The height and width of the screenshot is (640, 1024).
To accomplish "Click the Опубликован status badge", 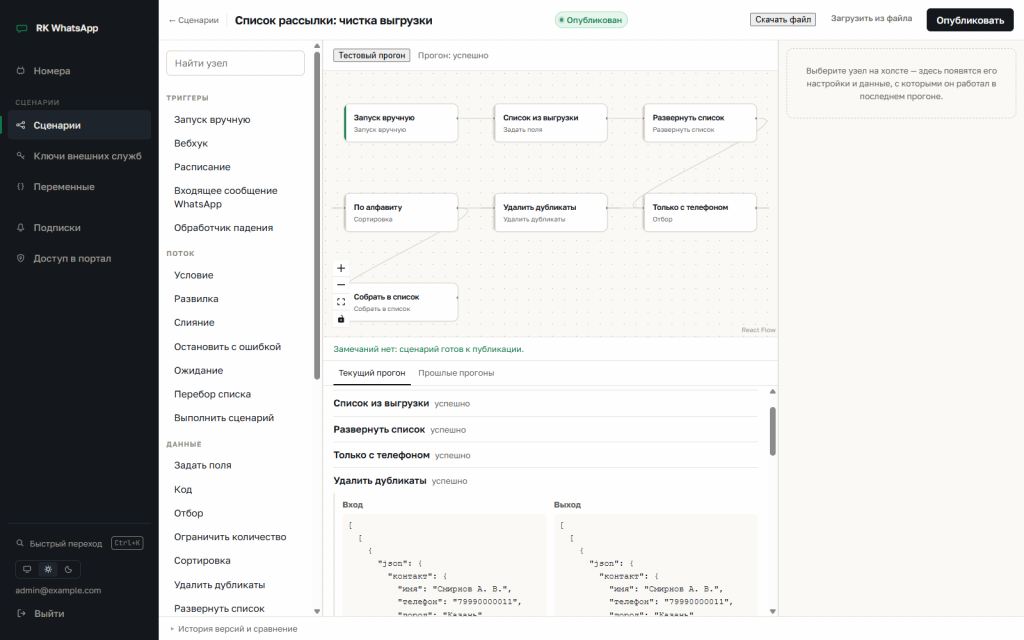I will pos(591,20).
